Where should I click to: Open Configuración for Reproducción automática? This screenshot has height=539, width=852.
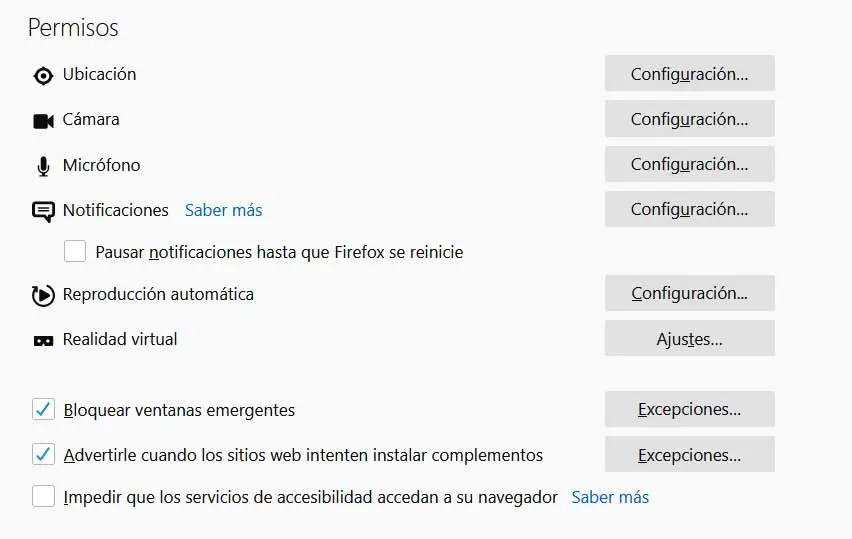point(689,294)
